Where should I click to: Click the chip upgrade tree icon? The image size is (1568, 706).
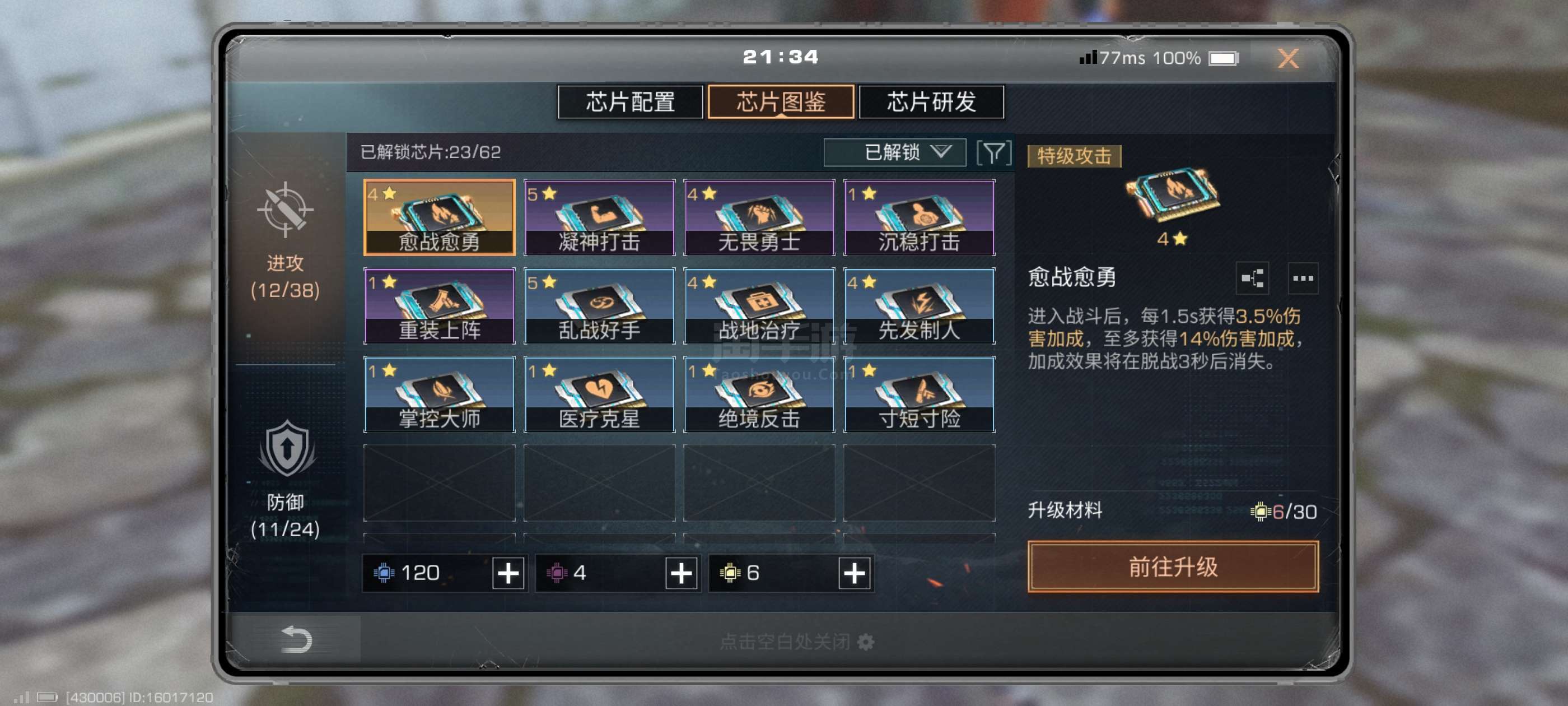pos(1252,278)
